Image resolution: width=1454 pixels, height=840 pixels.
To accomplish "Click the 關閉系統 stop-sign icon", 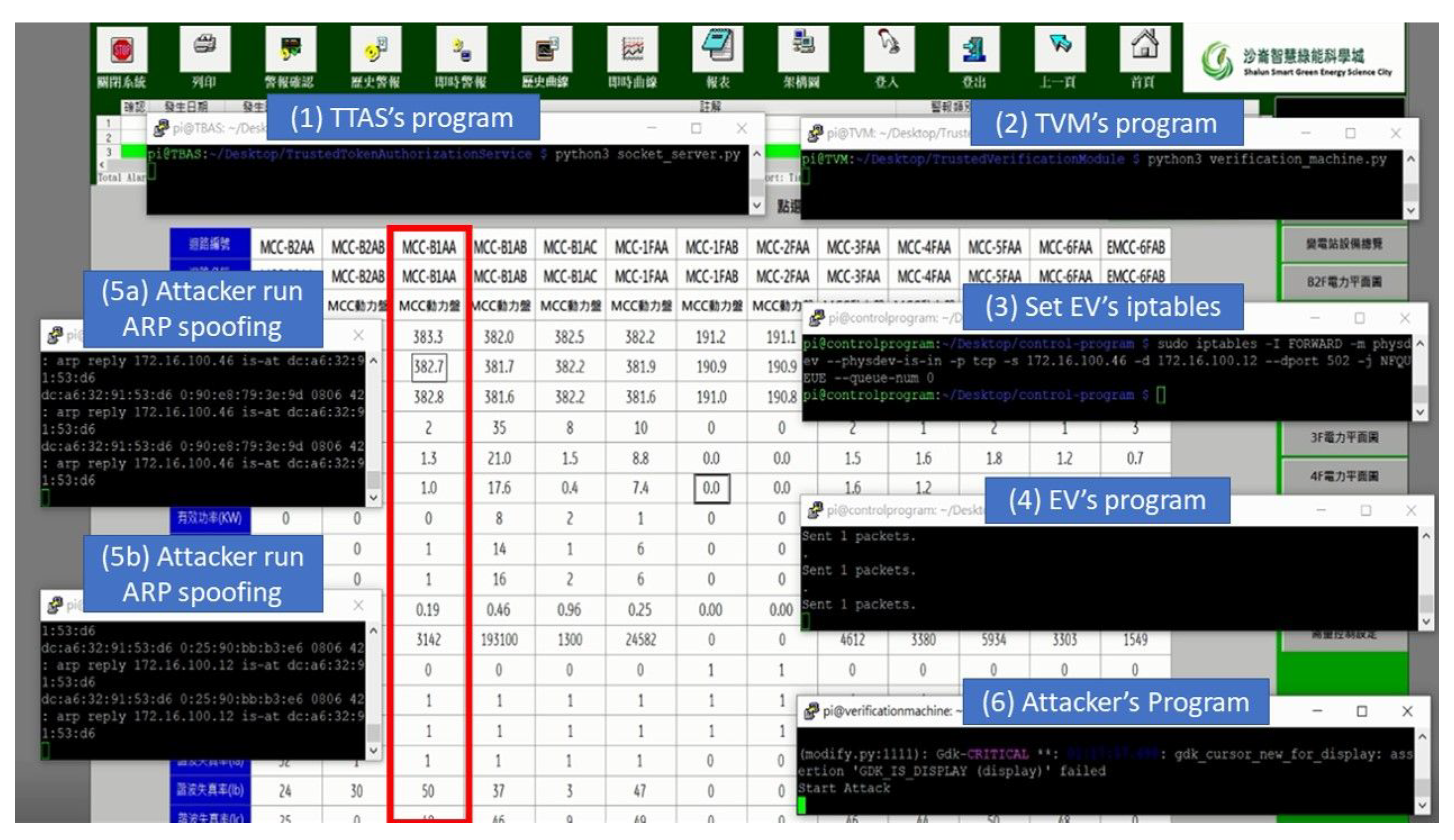I will (122, 49).
